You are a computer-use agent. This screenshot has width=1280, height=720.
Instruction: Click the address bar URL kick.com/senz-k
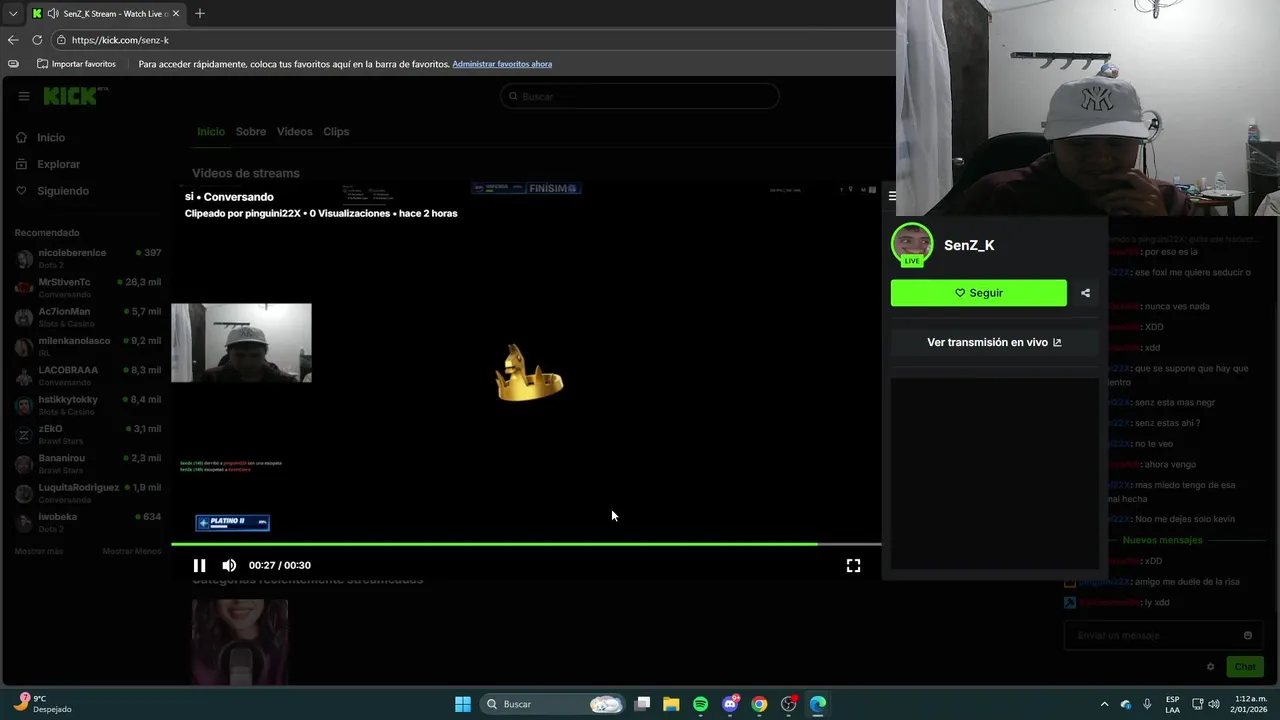120,40
